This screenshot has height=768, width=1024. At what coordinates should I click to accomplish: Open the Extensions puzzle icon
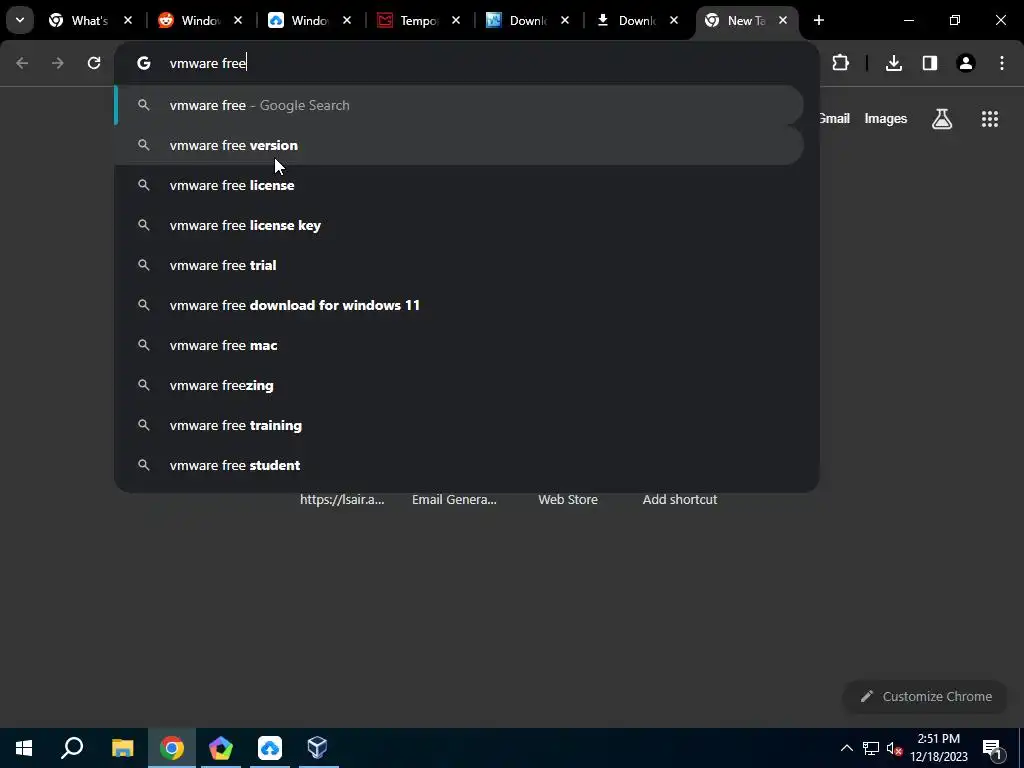pos(840,63)
